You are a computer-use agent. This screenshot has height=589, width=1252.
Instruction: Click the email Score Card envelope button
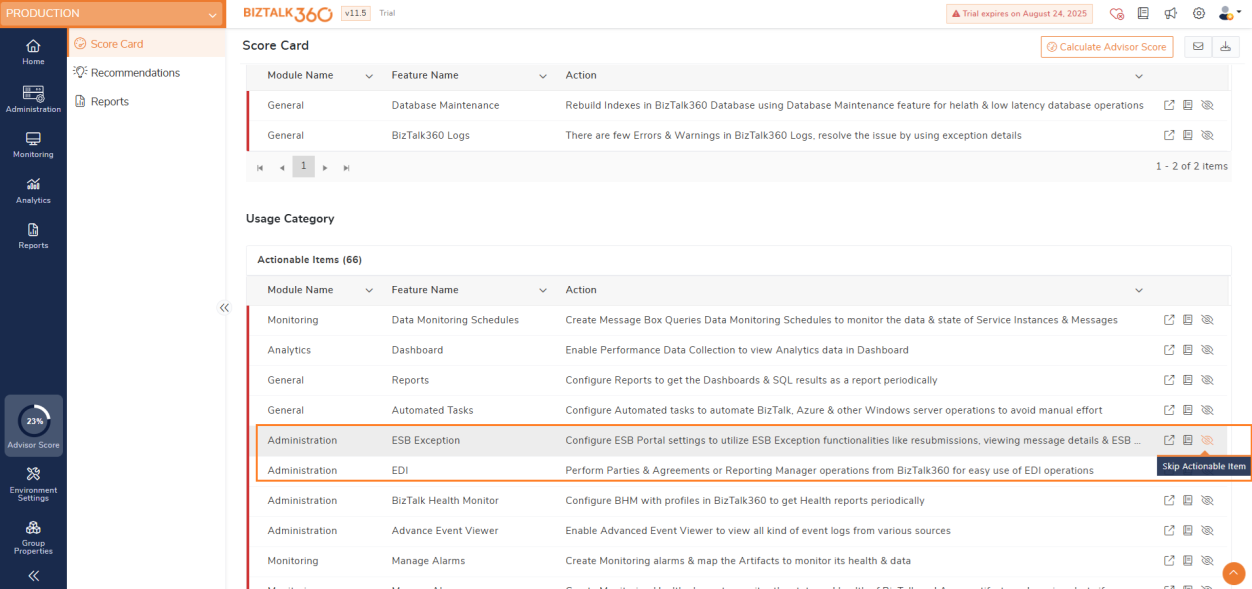click(x=1197, y=47)
